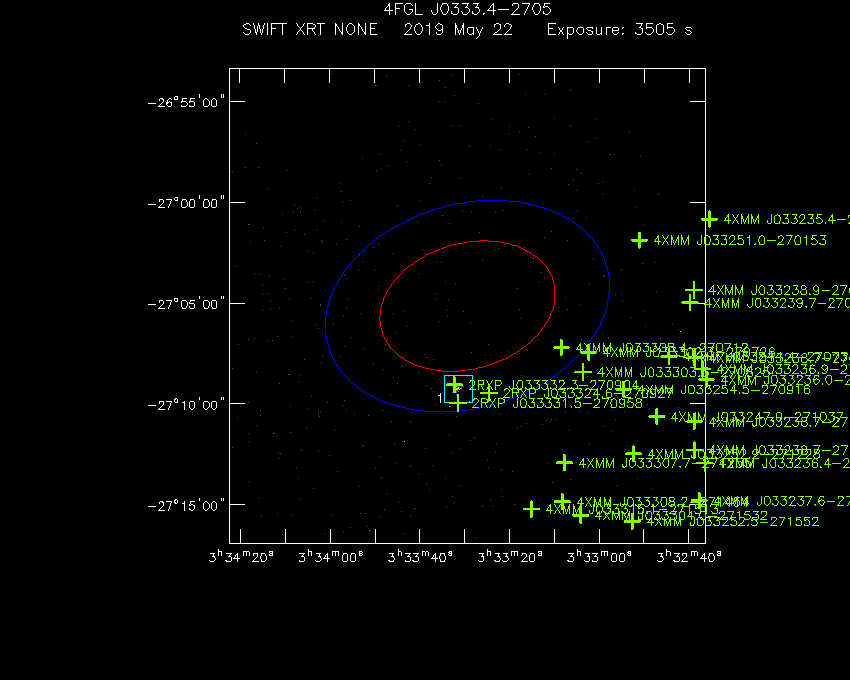This screenshot has width=850, height=680.
Task: Select the -27°15'00" declination axis label
Action: coord(186,505)
